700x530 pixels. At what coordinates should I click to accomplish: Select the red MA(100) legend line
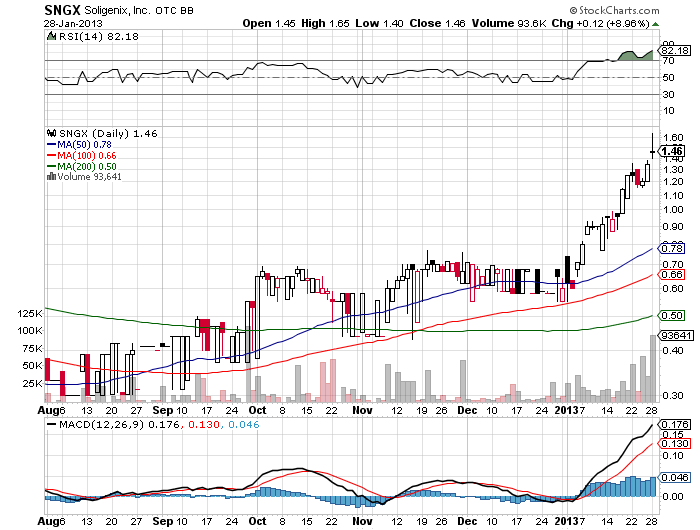[x=52, y=155]
